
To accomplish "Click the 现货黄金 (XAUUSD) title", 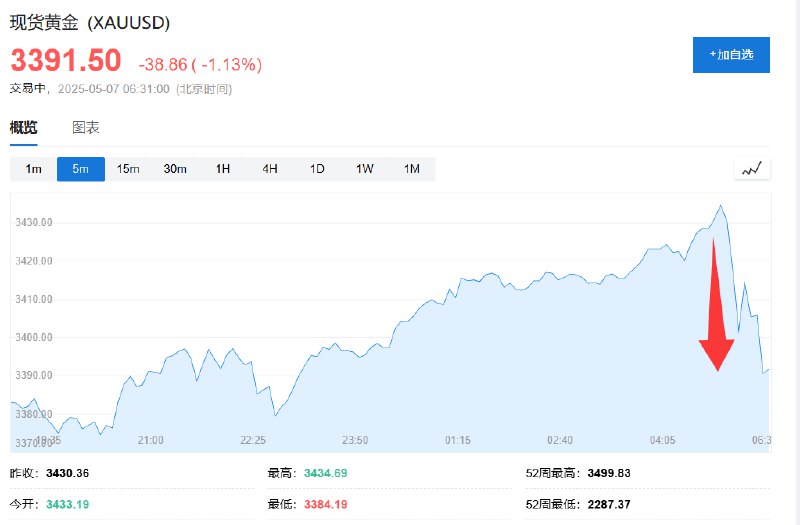I will [x=90, y=22].
